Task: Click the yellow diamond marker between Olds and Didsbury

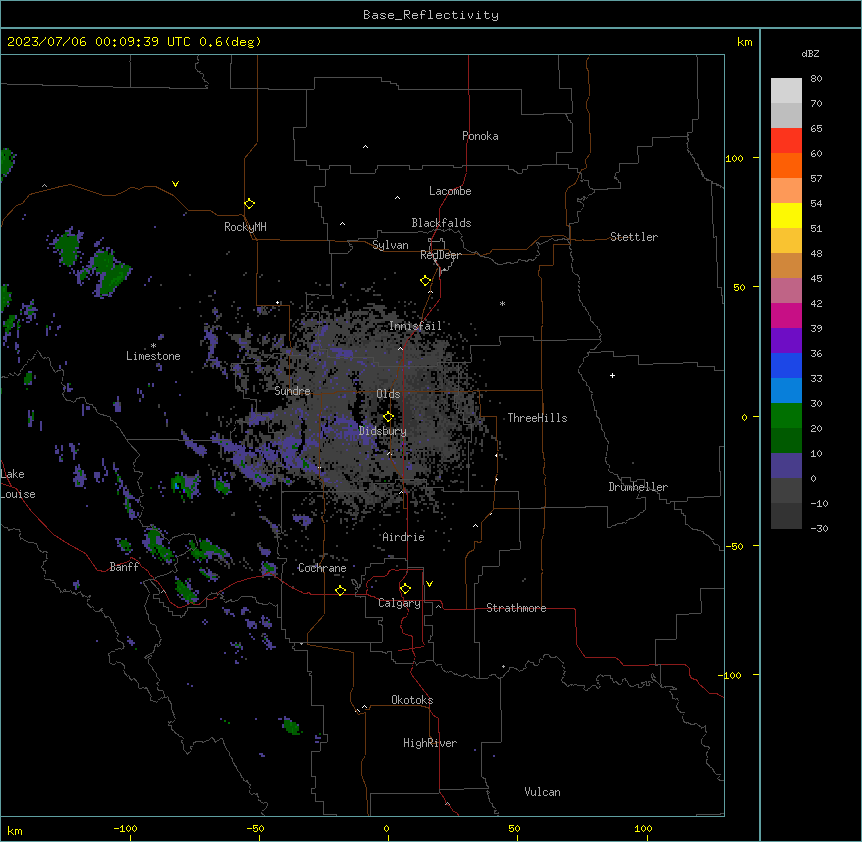Action: [388, 417]
